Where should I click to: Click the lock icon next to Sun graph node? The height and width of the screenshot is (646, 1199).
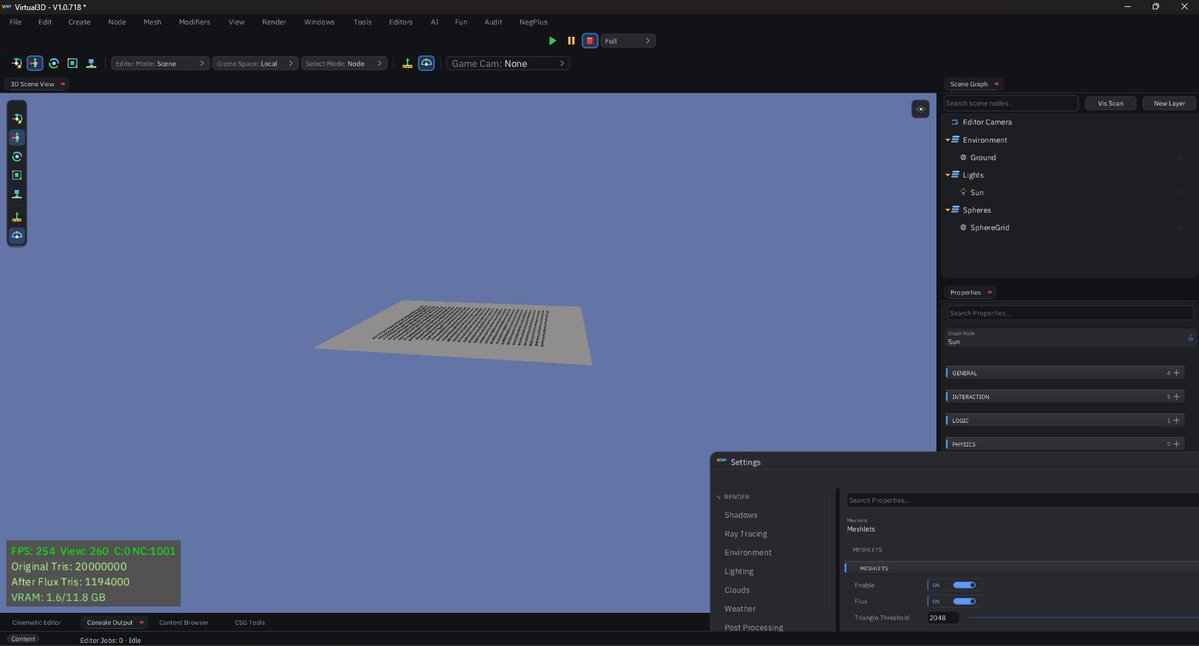coord(1191,337)
